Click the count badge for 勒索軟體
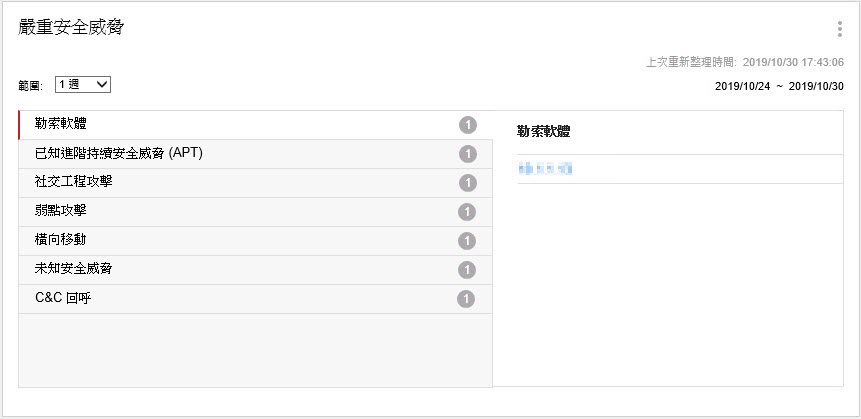The height and width of the screenshot is (419, 861). coord(467,125)
